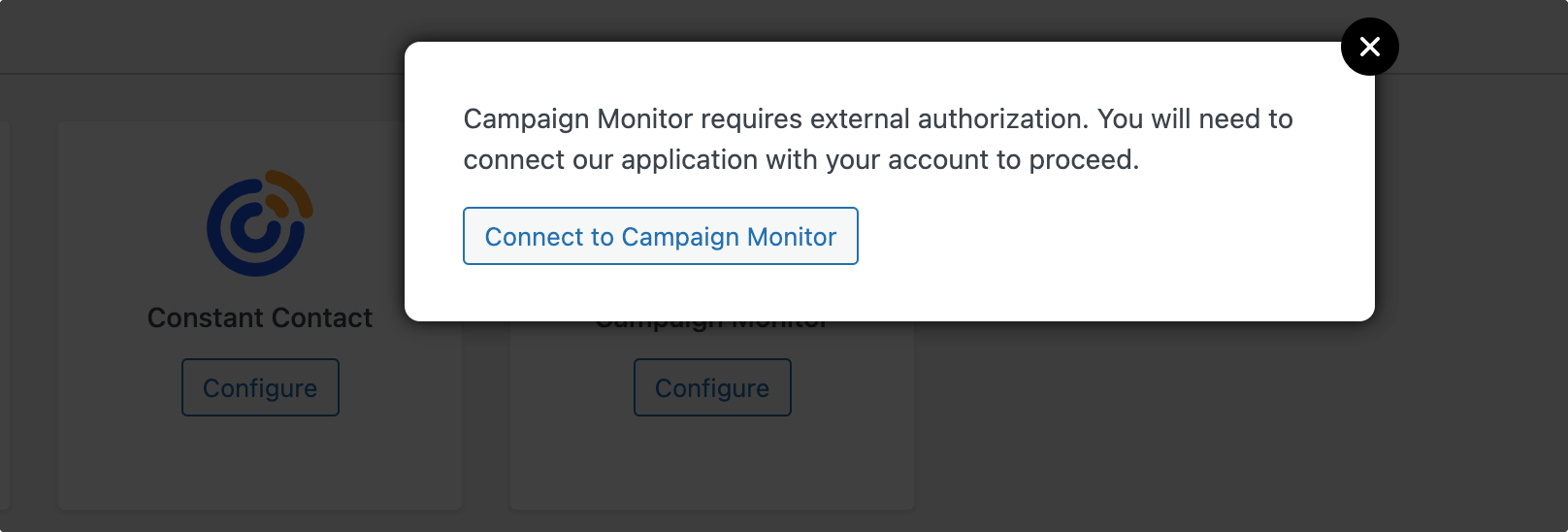Click the blank lower area of Campaign Monitor card

pos(712,466)
